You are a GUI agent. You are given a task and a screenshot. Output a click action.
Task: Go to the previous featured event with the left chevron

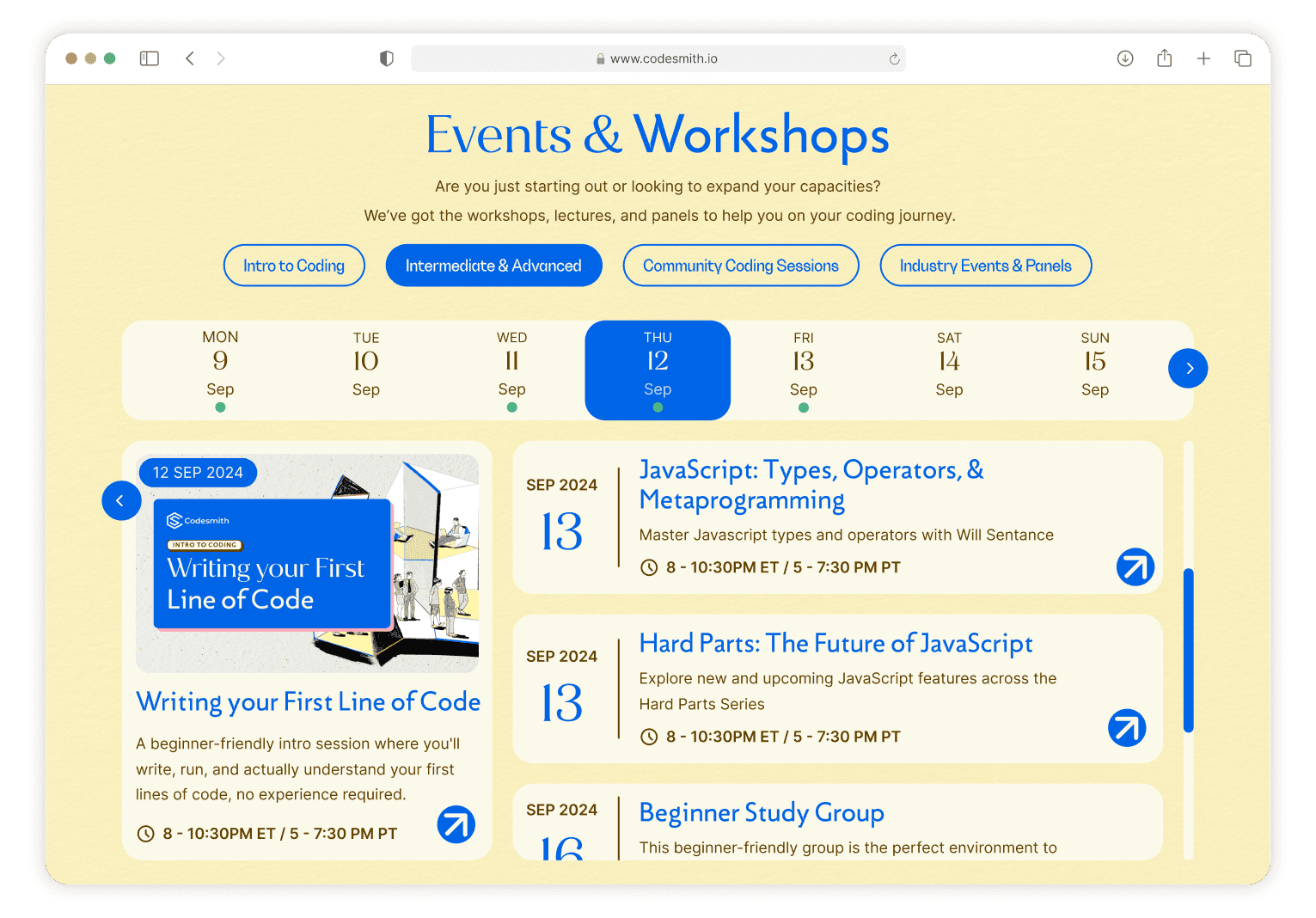[121, 500]
